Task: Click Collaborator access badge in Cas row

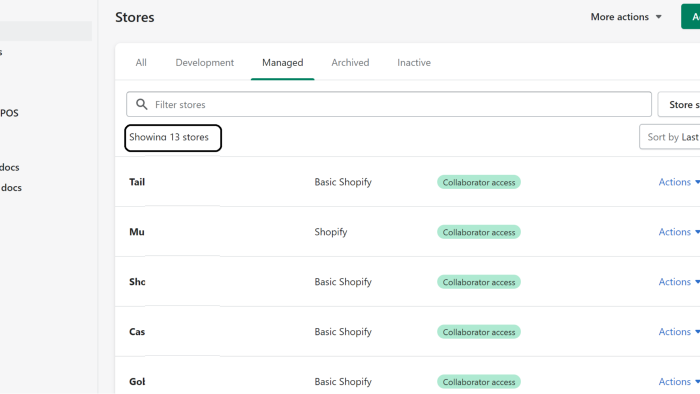Action: coord(479,332)
